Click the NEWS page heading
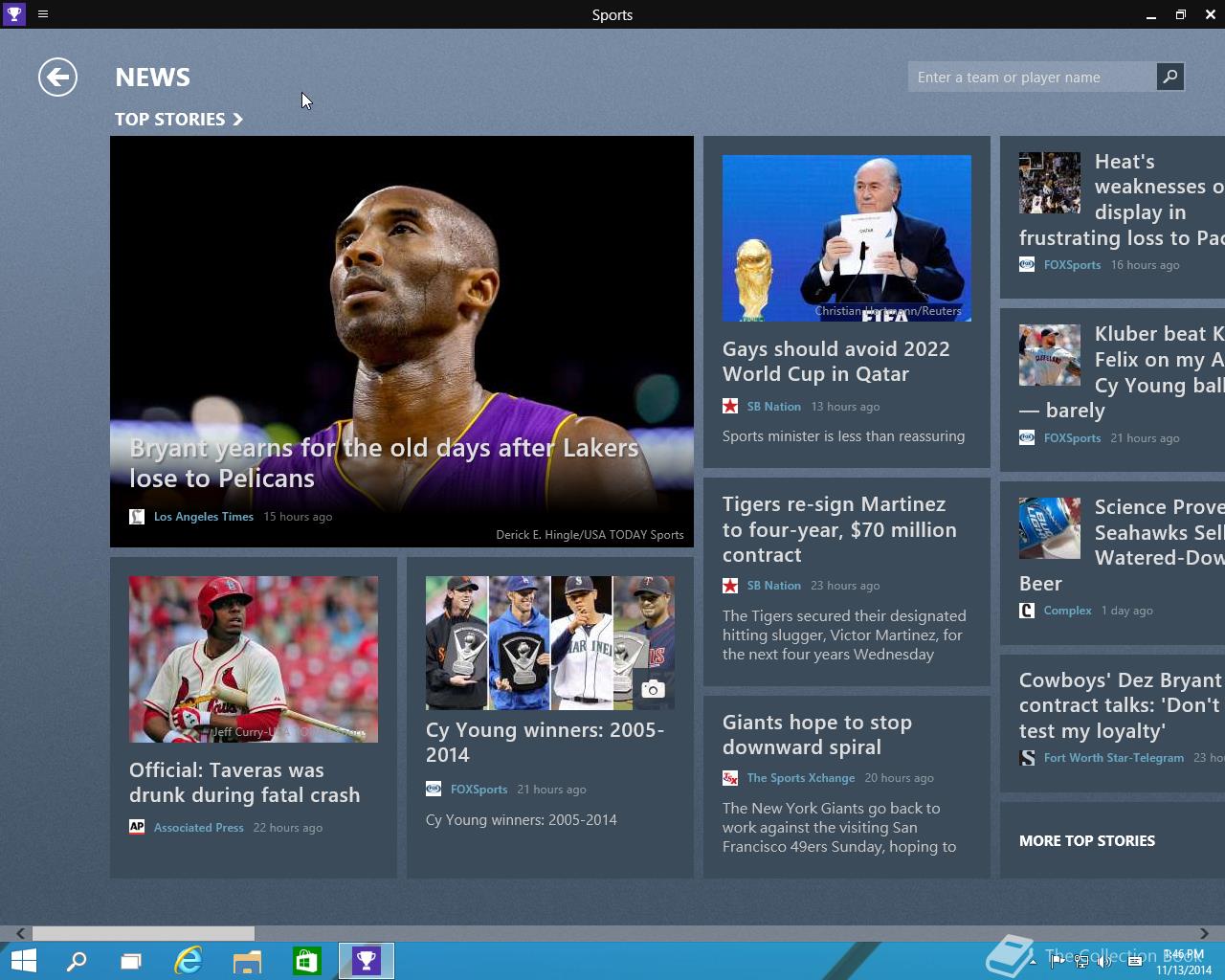 152,78
